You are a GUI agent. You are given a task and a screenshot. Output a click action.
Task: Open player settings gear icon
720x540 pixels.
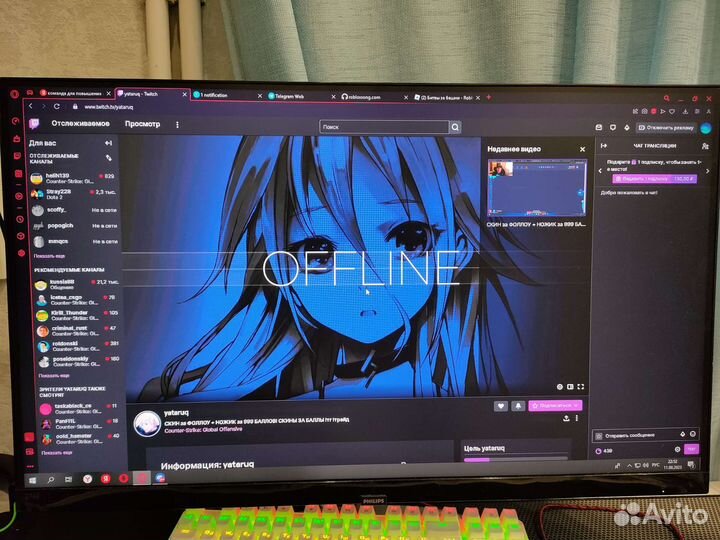[559, 387]
